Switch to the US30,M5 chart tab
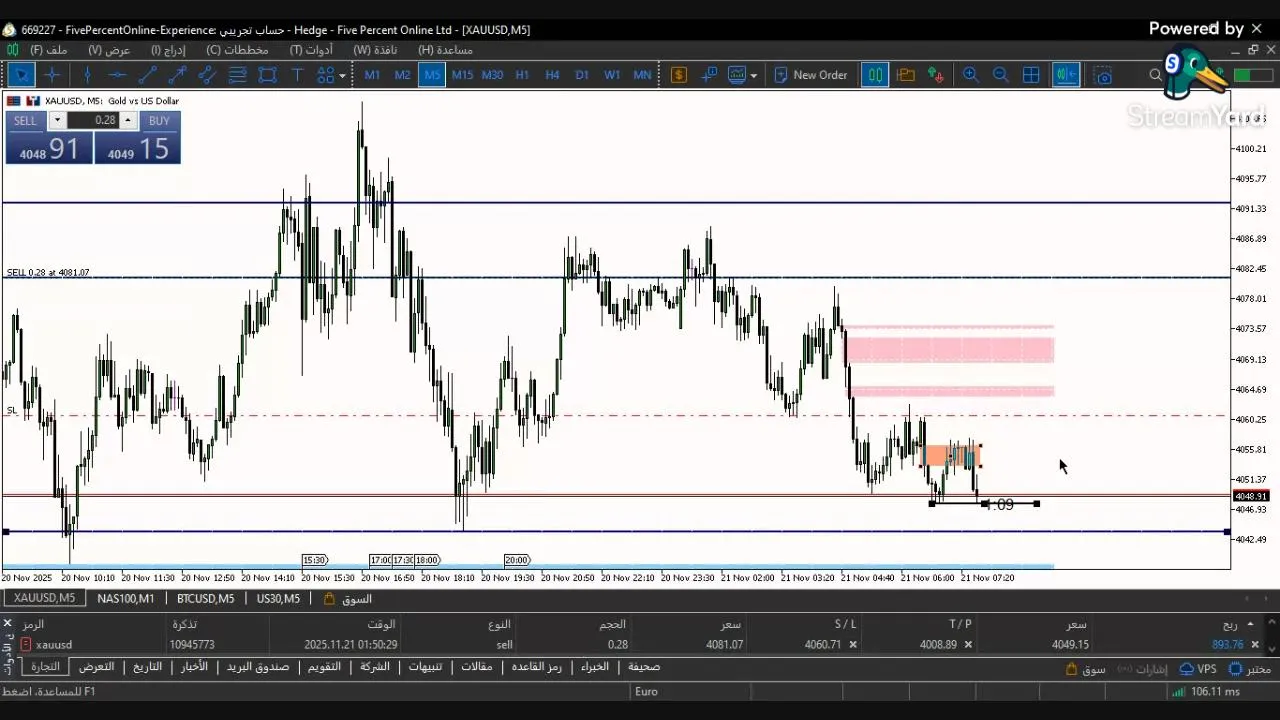 pyautogui.click(x=278, y=598)
